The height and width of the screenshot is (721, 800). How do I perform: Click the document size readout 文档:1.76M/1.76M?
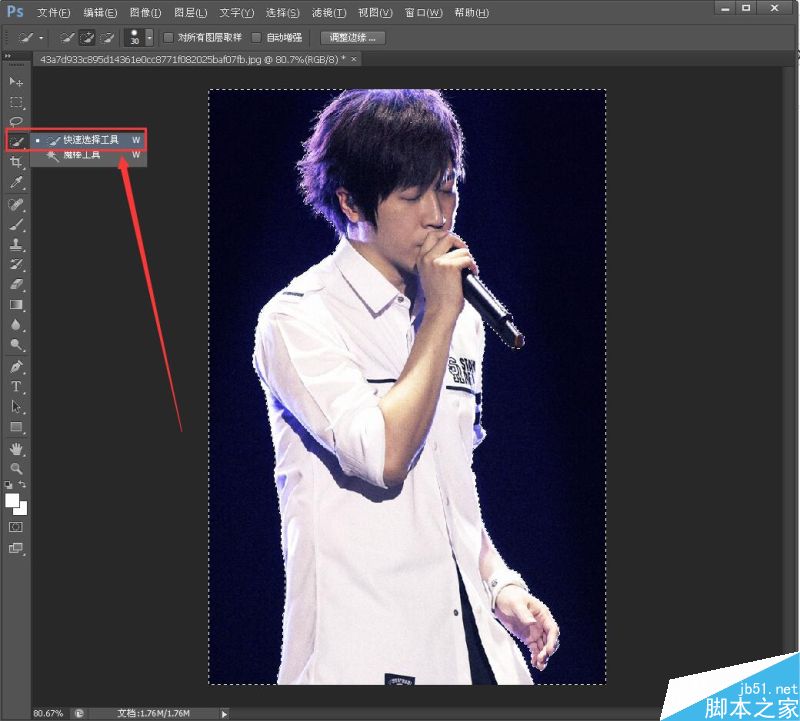pos(153,713)
